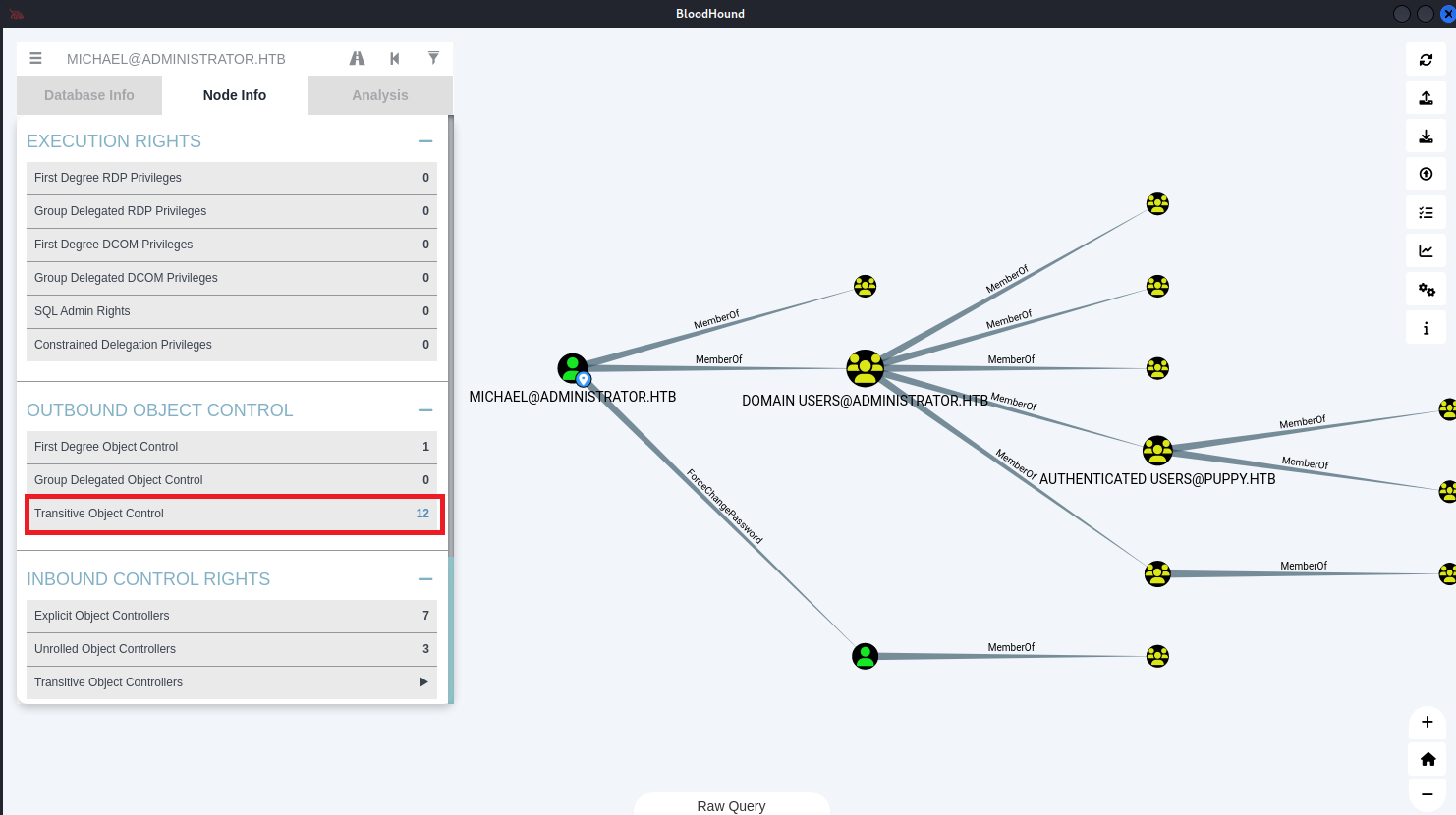Switch to the Analysis tab
This screenshot has height=815, width=1456.
[x=379, y=95]
